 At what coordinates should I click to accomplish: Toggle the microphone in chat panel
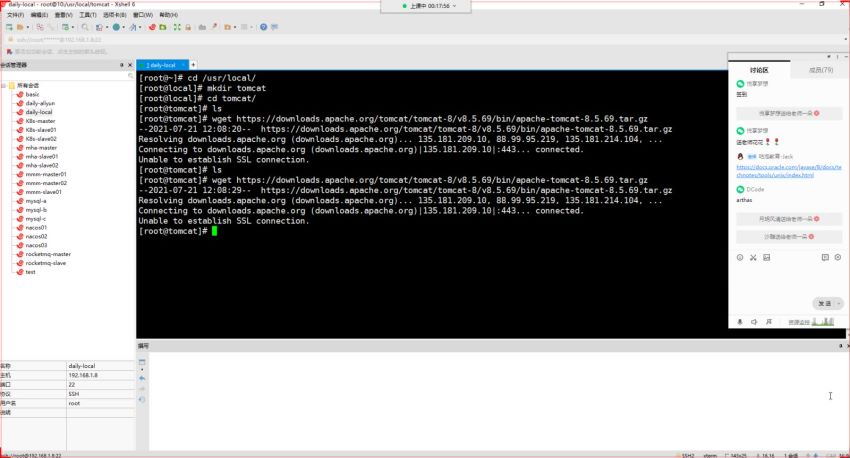740,322
